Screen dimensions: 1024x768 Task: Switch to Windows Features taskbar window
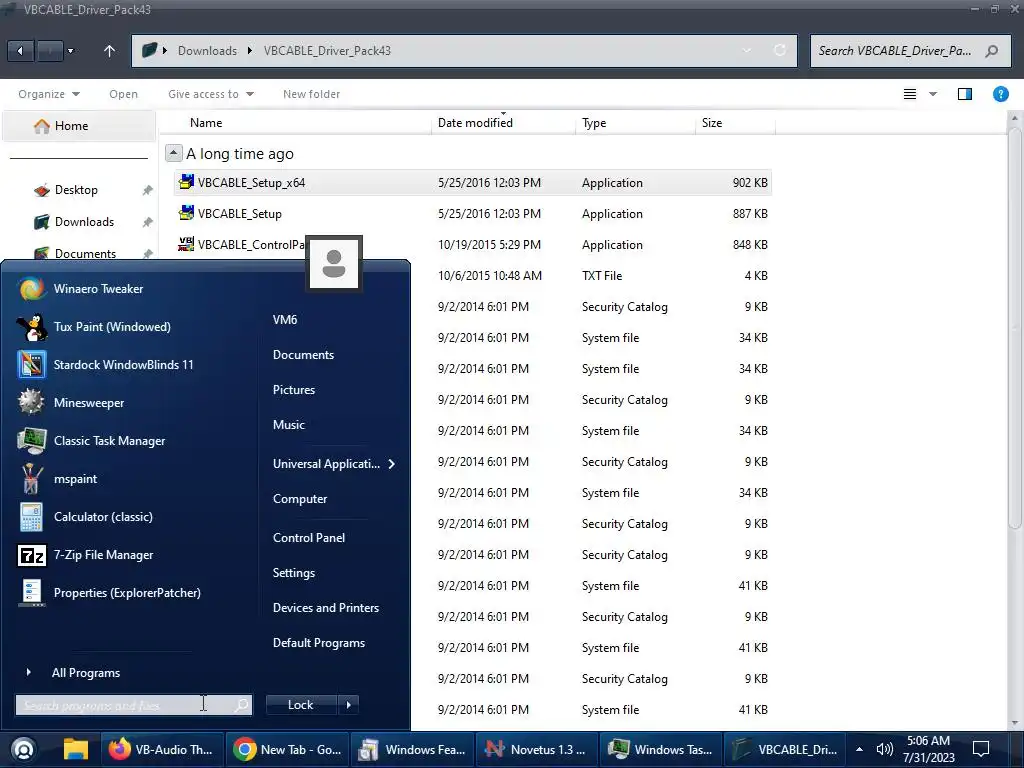(413, 749)
